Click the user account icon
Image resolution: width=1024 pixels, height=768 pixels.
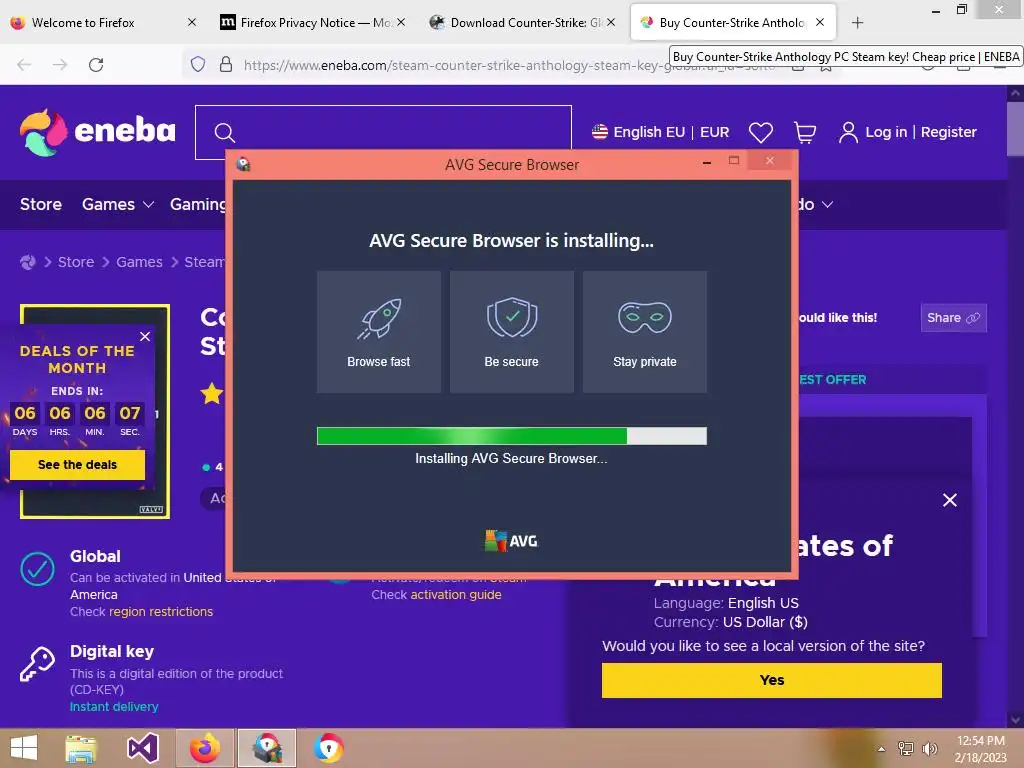848,133
